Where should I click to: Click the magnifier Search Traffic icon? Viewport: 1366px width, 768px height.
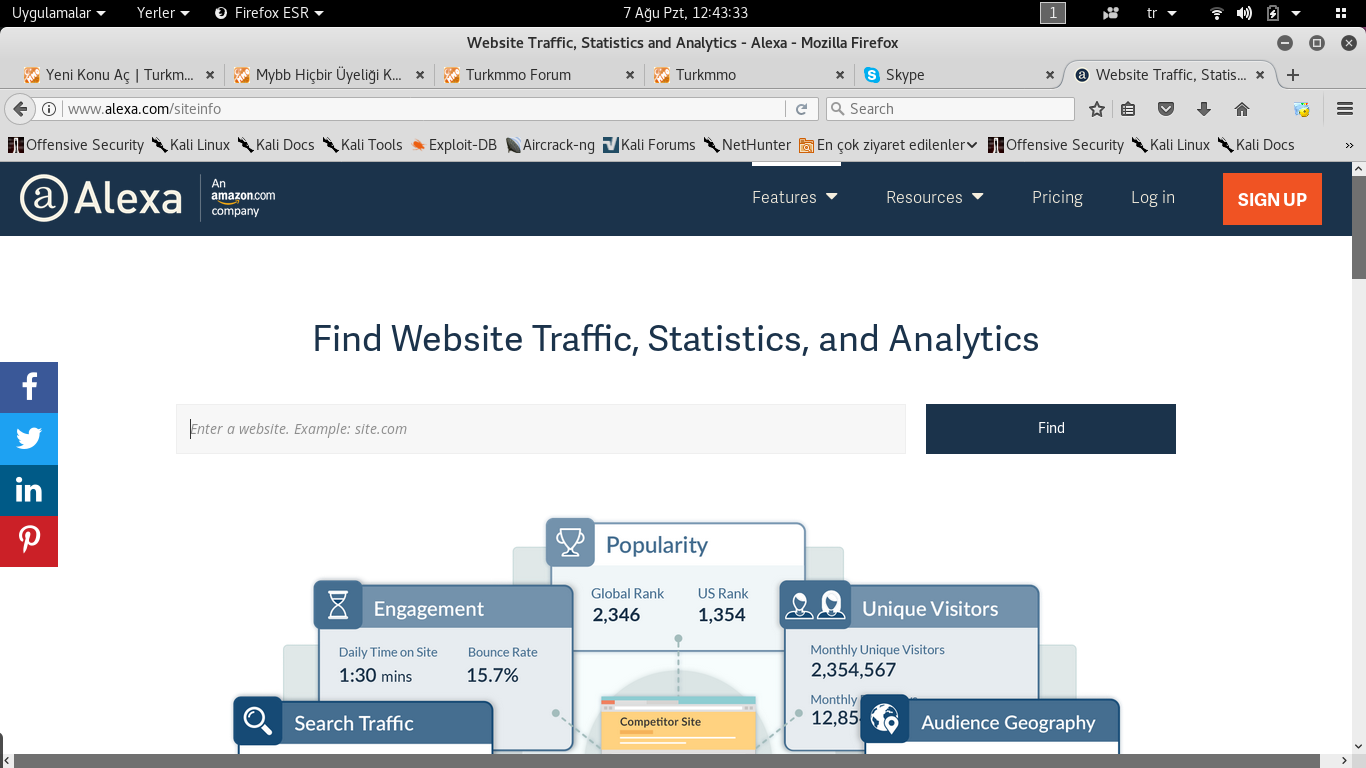click(258, 721)
